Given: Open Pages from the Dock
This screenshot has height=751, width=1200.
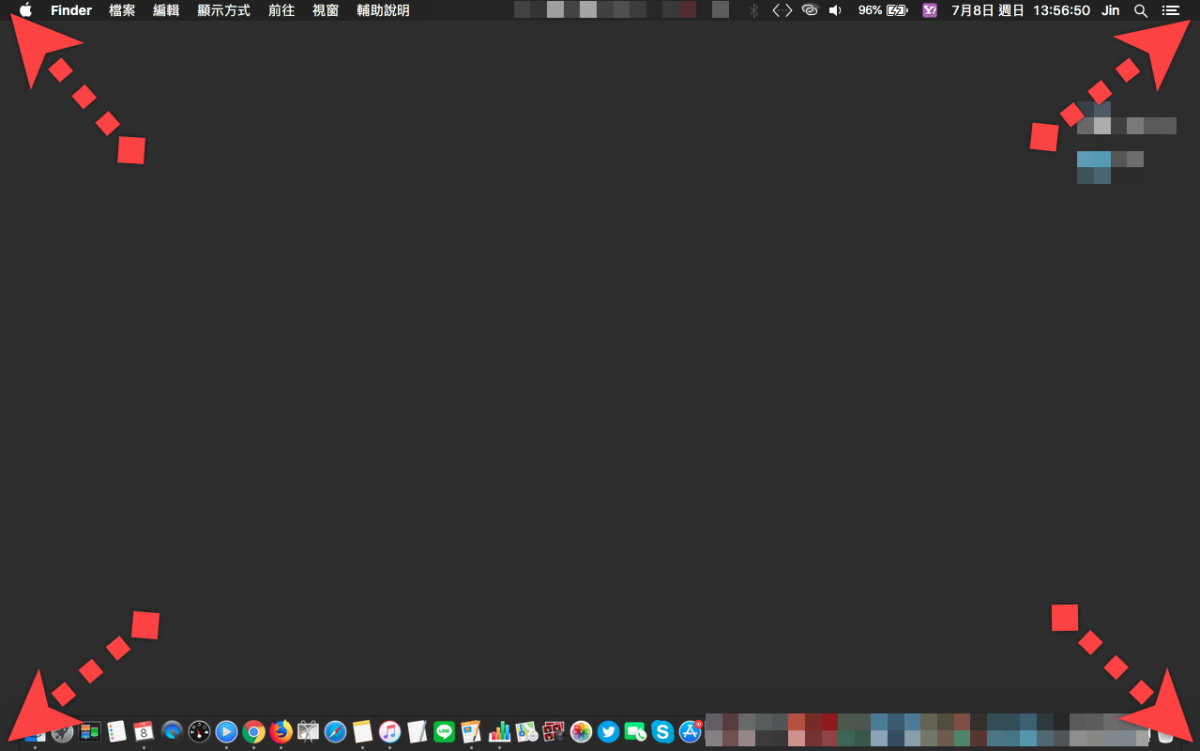Looking at the screenshot, I should 471,732.
